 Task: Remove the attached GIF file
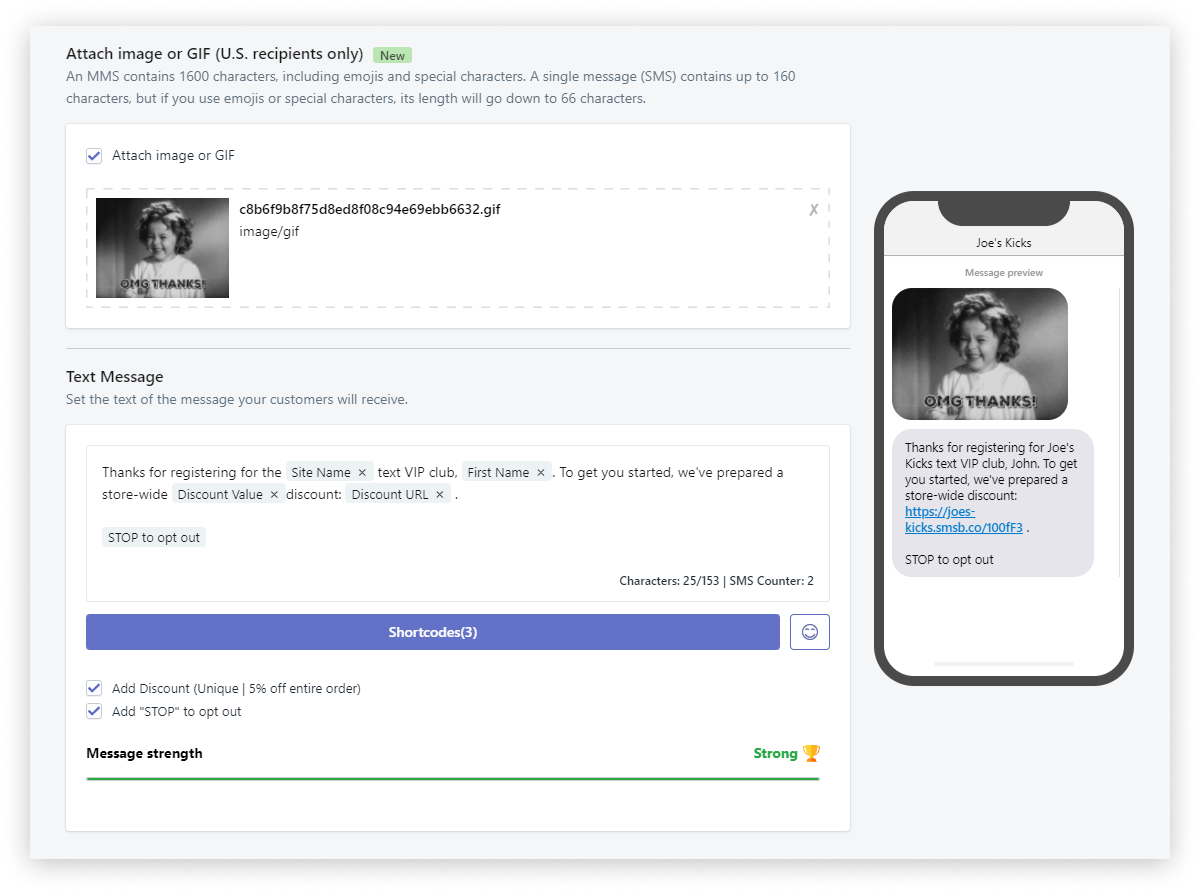(813, 210)
